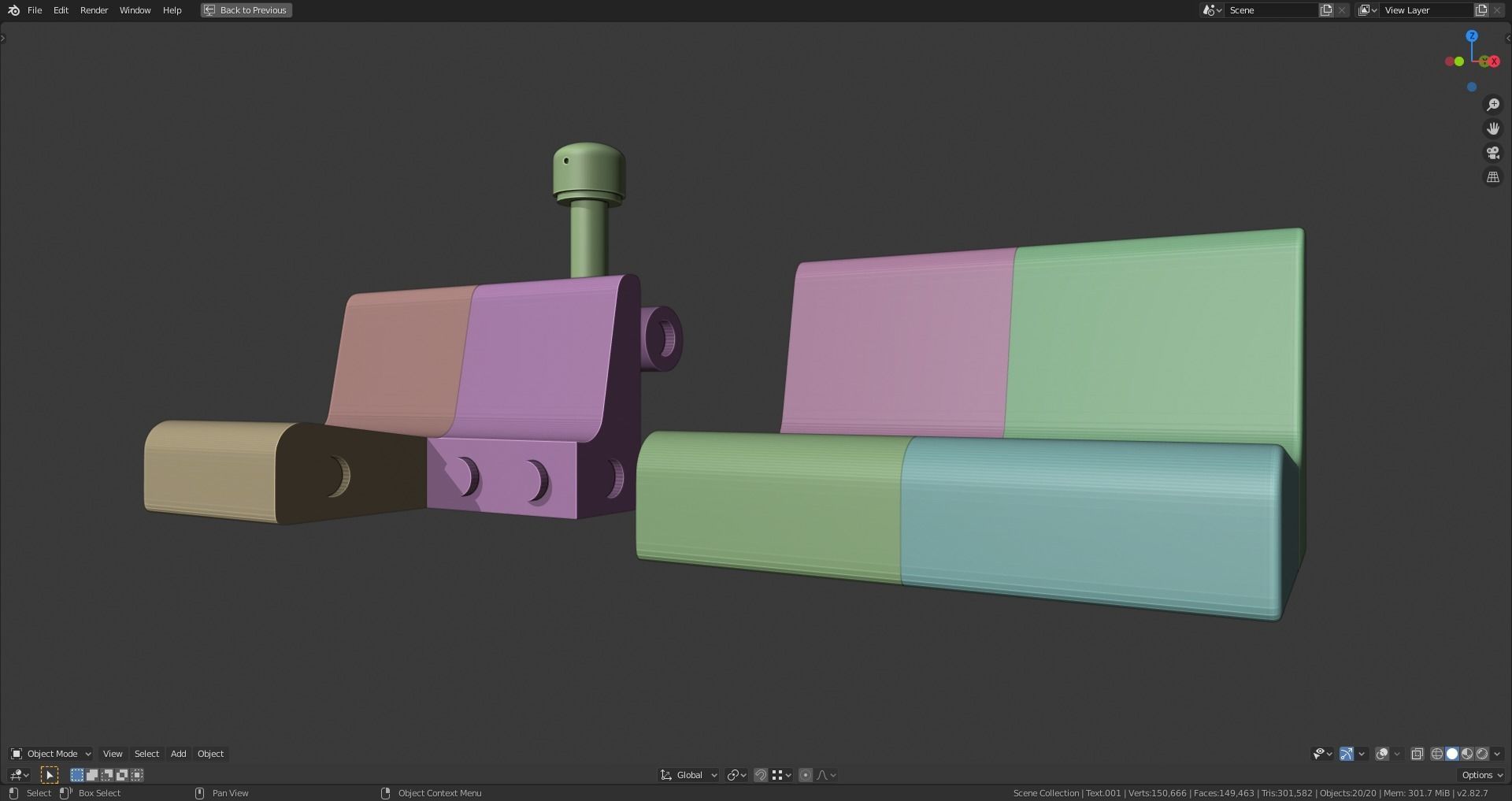Delete the current scene
Image resolution: width=1512 pixels, height=801 pixels.
1342,10
